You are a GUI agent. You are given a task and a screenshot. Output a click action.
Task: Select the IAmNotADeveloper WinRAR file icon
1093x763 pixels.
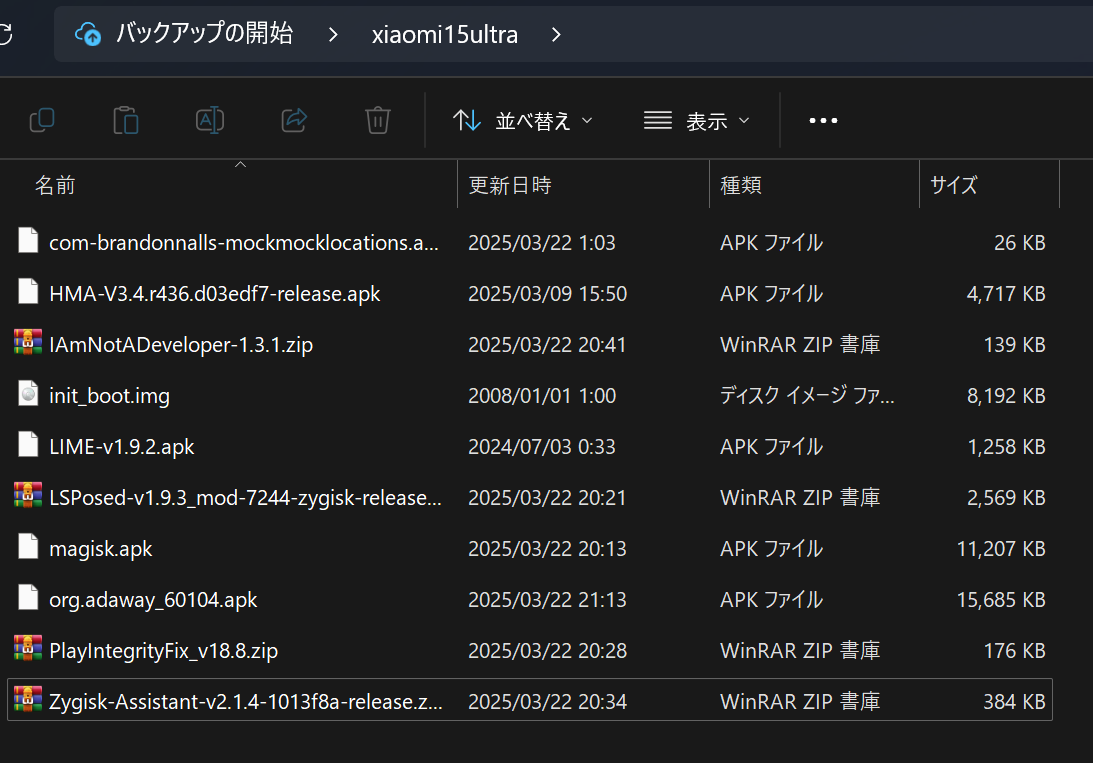(28, 342)
